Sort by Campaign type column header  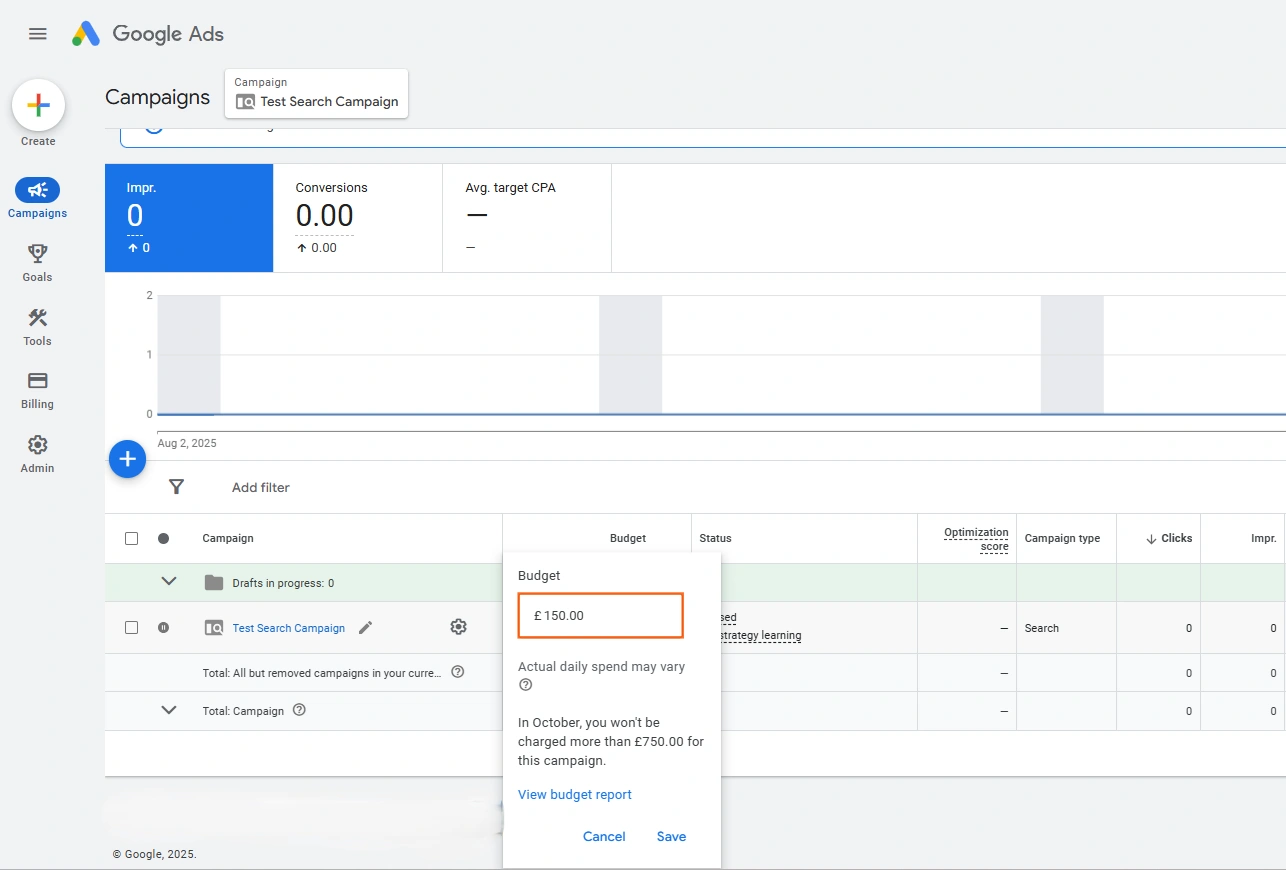(x=1062, y=538)
